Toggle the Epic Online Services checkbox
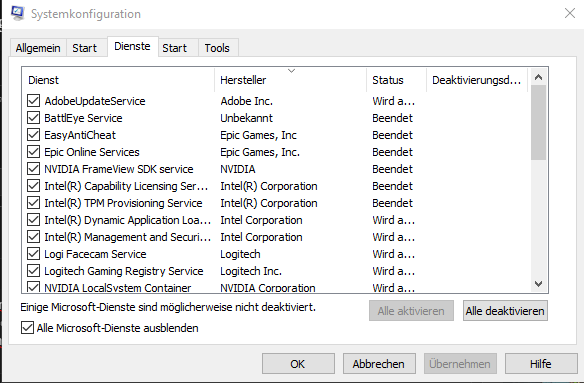The width and height of the screenshot is (584, 383). [34, 152]
